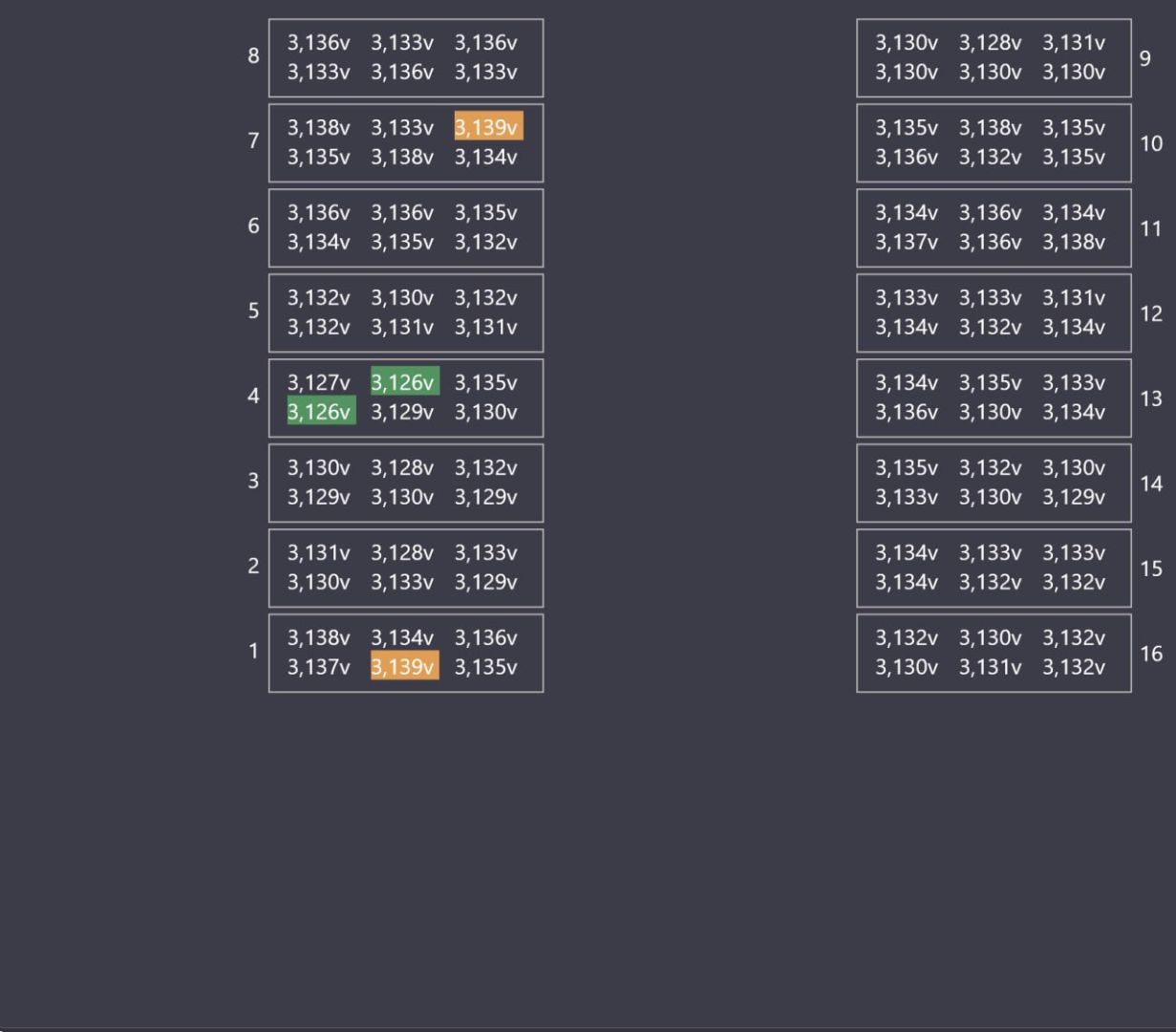Screen dimensions: 1176x1032
Task: Click the orange highlighted 3,139v cell in module 1
Action: pyautogui.click(x=404, y=667)
